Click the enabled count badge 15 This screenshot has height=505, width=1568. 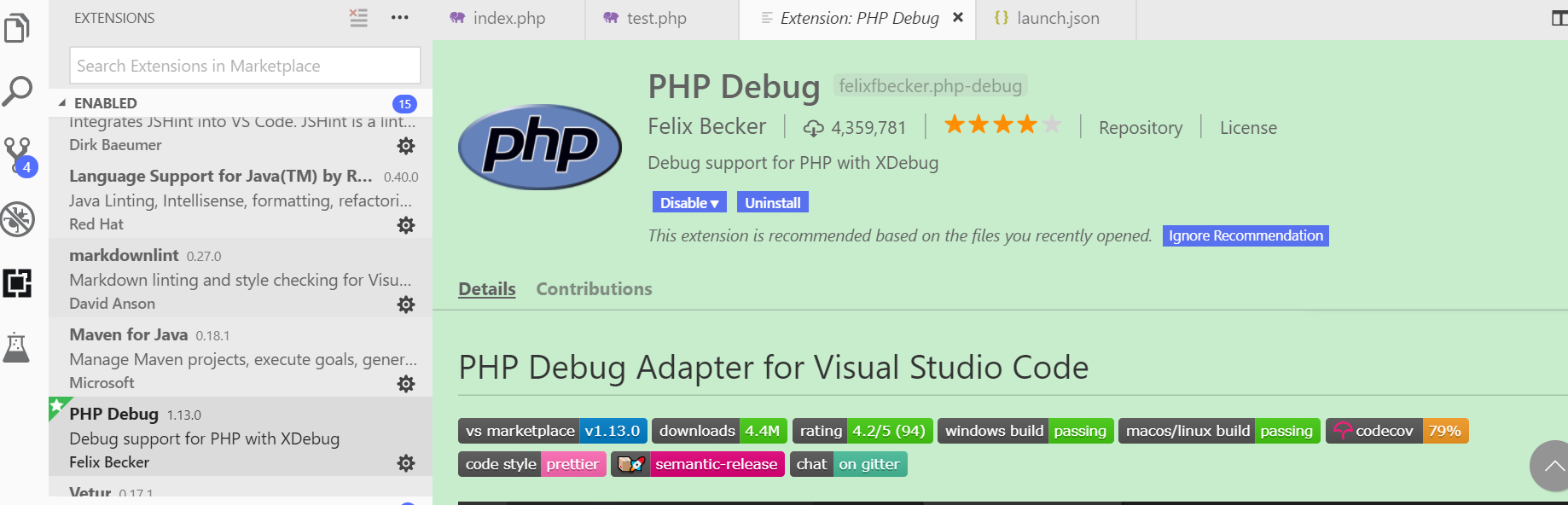(404, 104)
